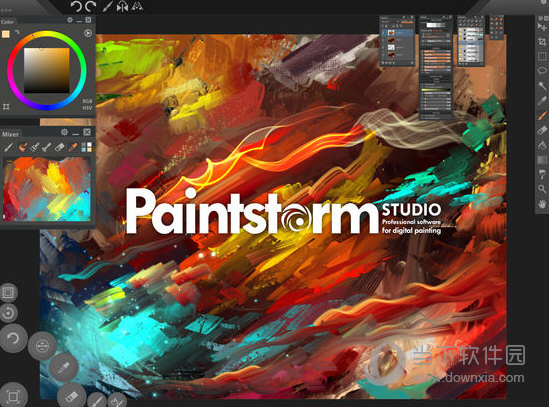Open the perspective guides icon in the top toolbar

[x=137, y=6]
